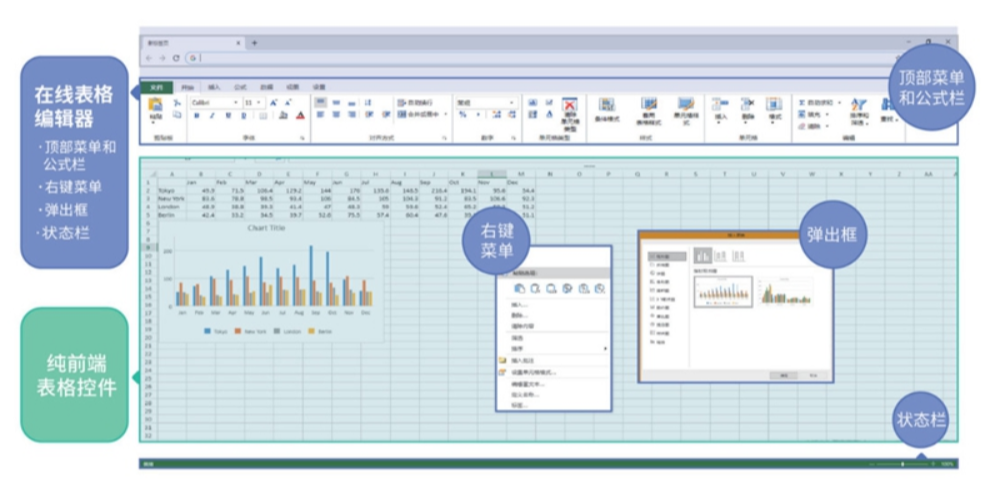Open Cell Styles (单元格样式)
999x486 pixels.
pyautogui.click(x=686, y=111)
